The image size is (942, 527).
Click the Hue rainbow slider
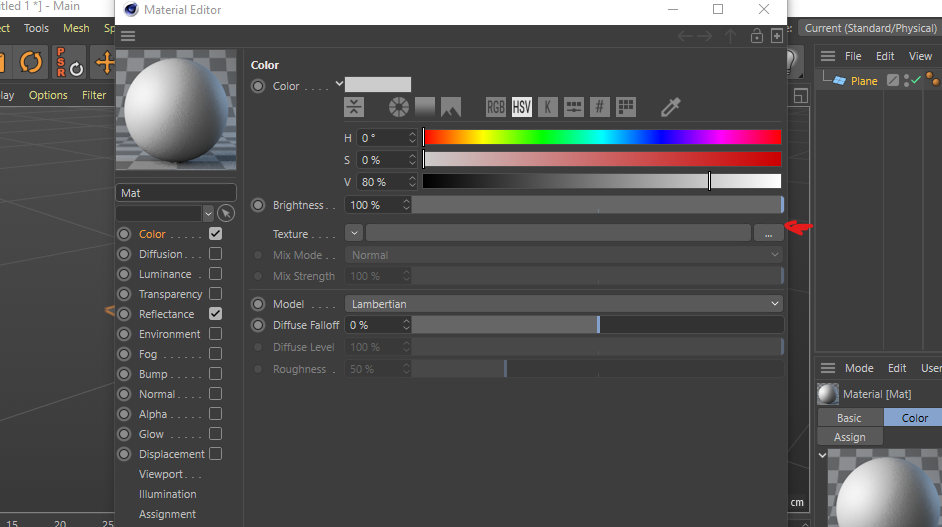[602, 137]
